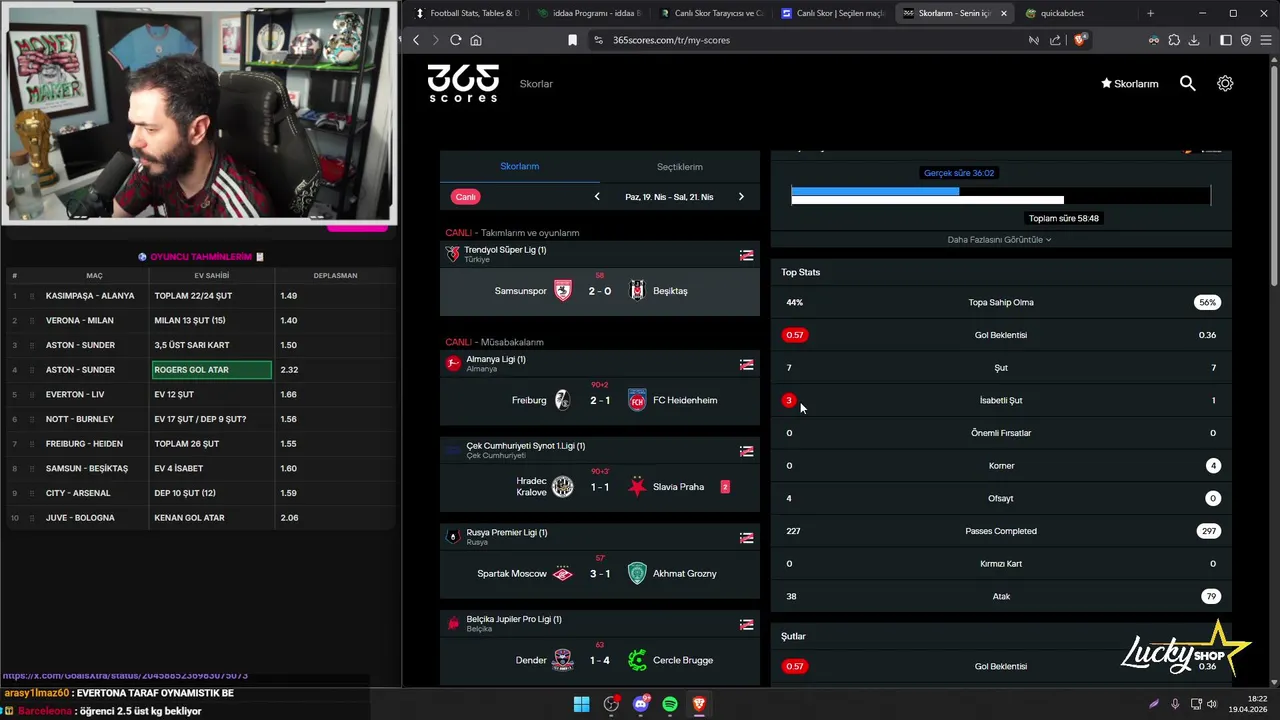This screenshot has width=1280, height=720.
Task: Click the blue Gerçek süre progress bar
Action: [875, 190]
